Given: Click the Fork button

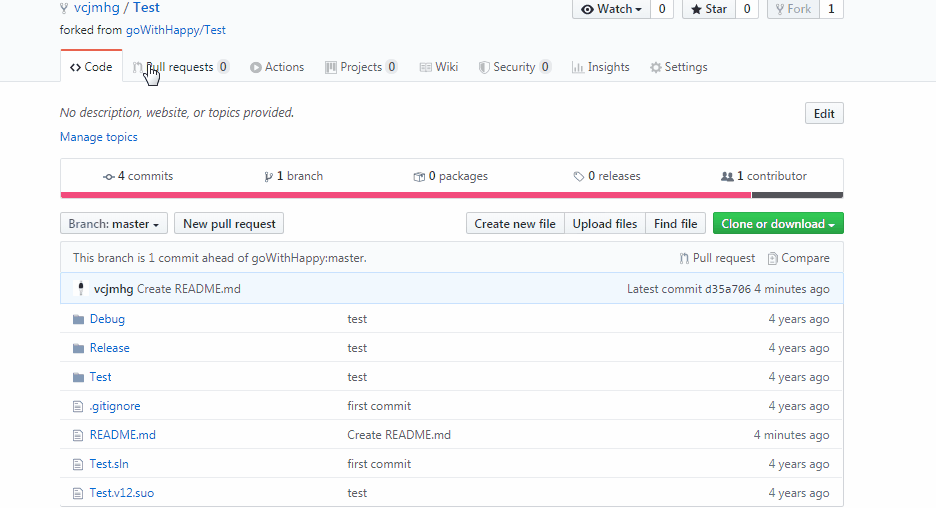Looking at the screenshot, I should [793, 9].
